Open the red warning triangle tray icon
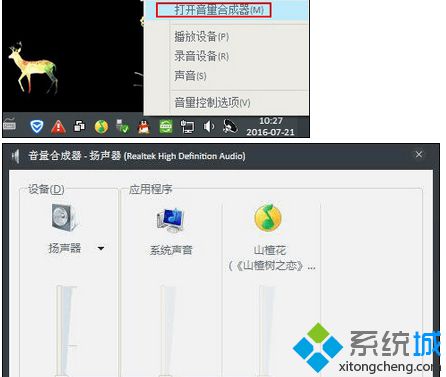Viewport: 446px width, 377px height. pyautogui.click(x=58, y=127)
